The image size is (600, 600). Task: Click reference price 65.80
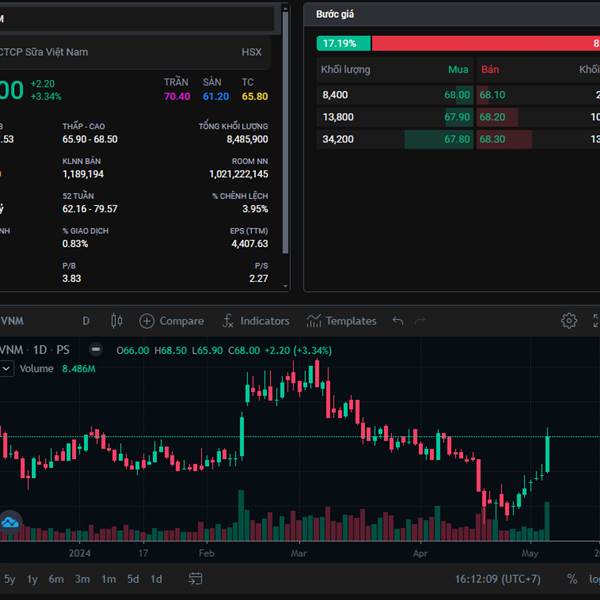[x=255, y=96]
